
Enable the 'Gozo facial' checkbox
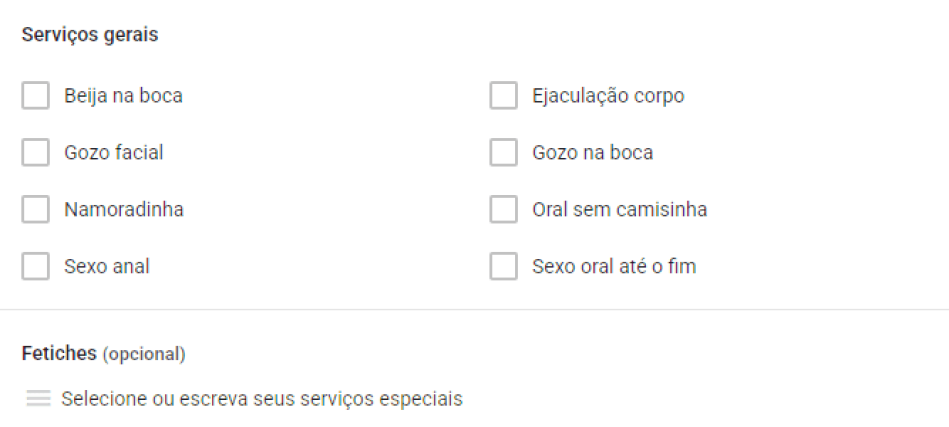pos(36,153)
